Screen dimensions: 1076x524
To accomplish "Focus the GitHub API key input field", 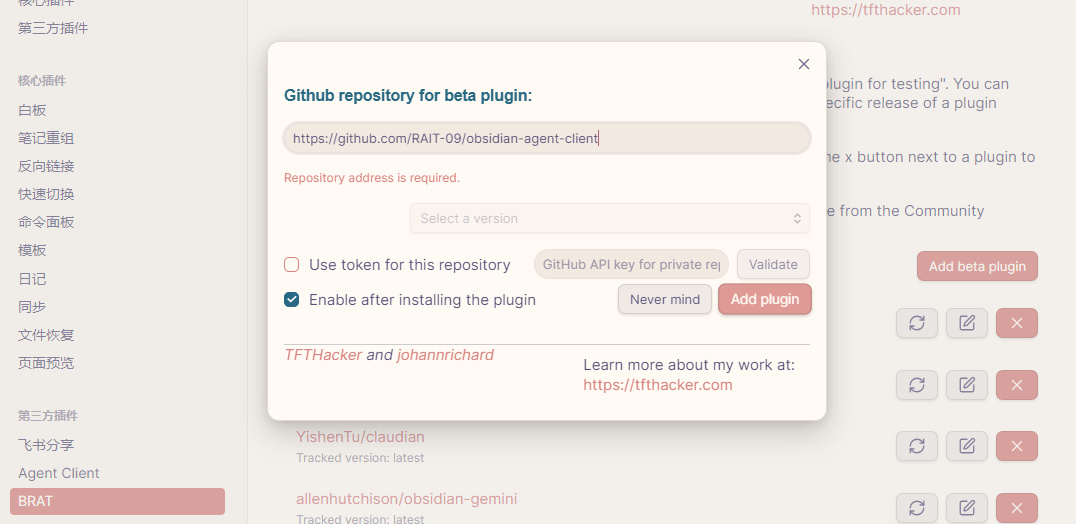I will click(631, 265).
